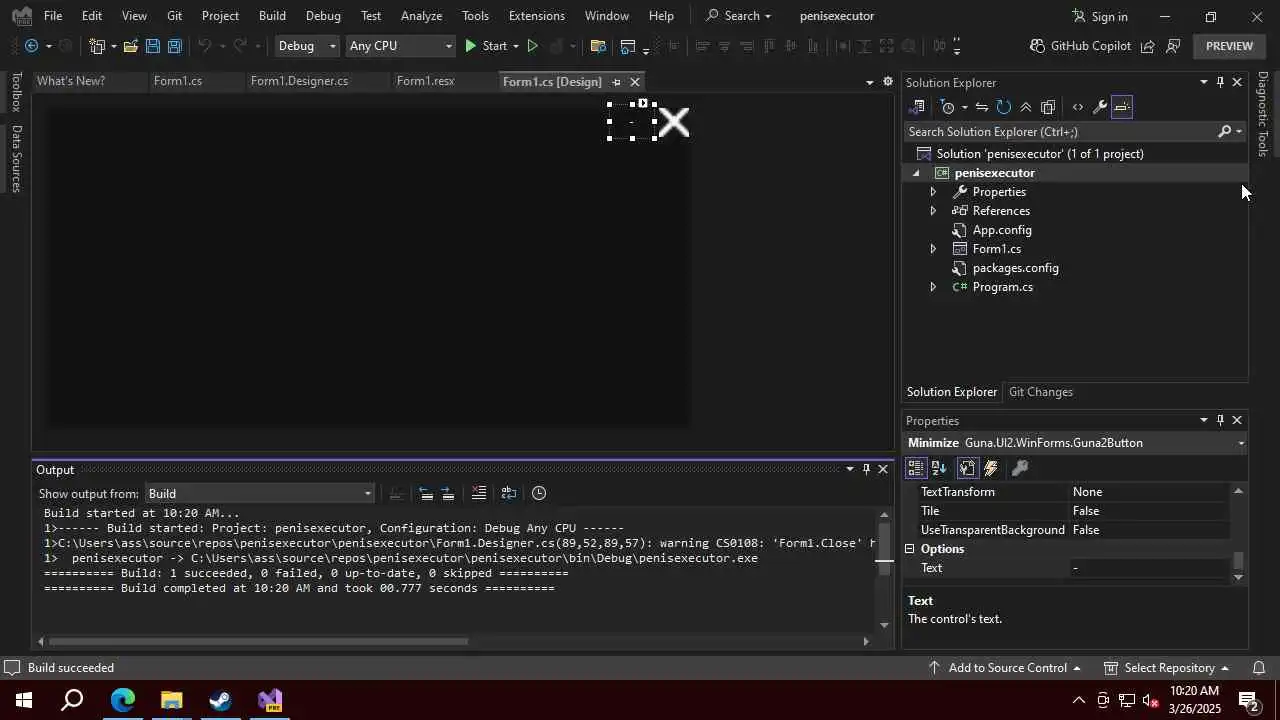Expand Program.cs node
The width and height of the screenshot is (1280, 720).
click(933, 287)
